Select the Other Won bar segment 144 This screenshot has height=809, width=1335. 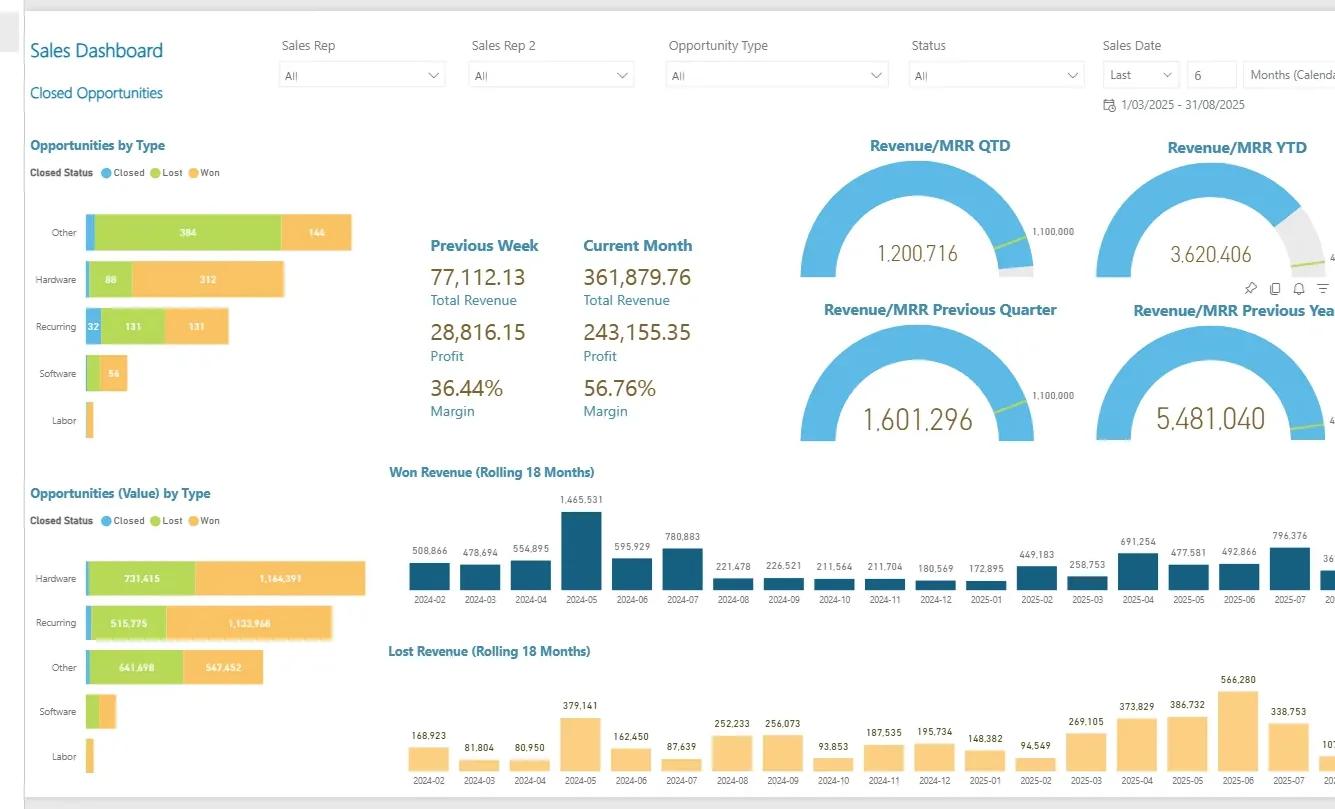316,232
